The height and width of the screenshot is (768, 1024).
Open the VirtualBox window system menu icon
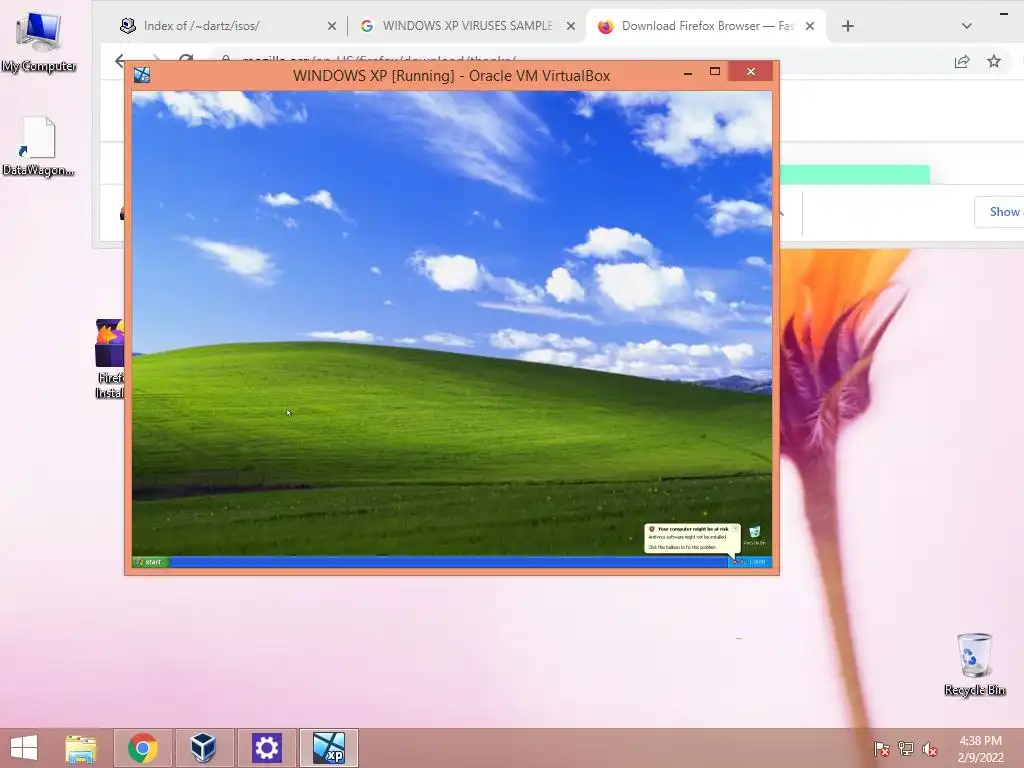click(142, 75)
